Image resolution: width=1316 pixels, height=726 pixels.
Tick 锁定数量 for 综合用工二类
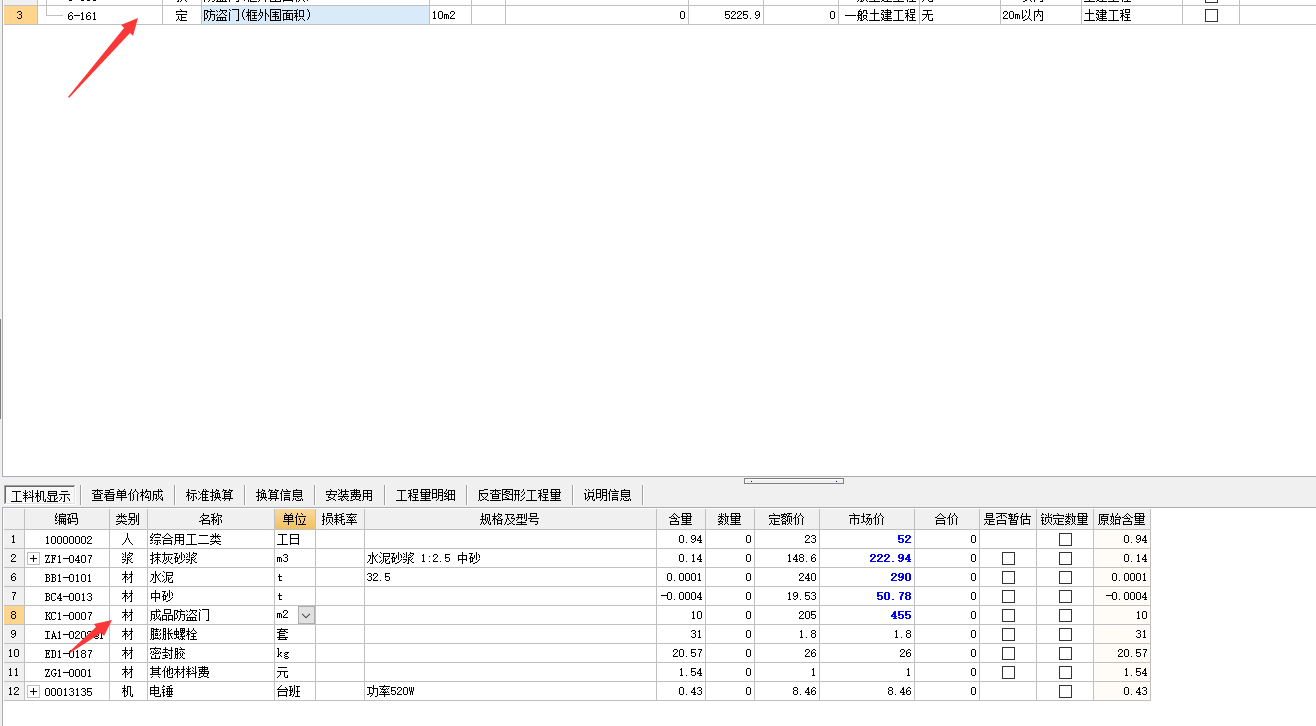(x=1065, y=539)
